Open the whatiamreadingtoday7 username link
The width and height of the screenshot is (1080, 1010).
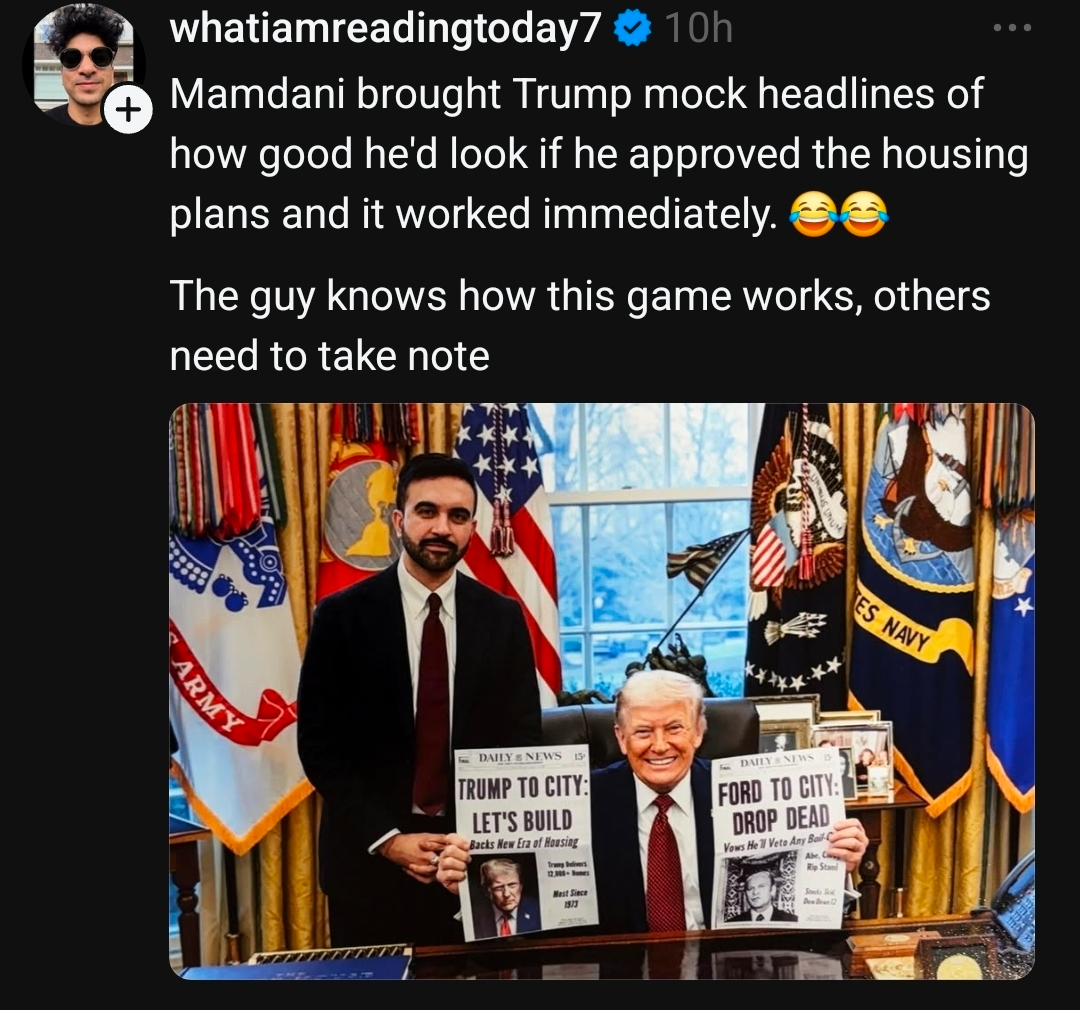(386, 28)
